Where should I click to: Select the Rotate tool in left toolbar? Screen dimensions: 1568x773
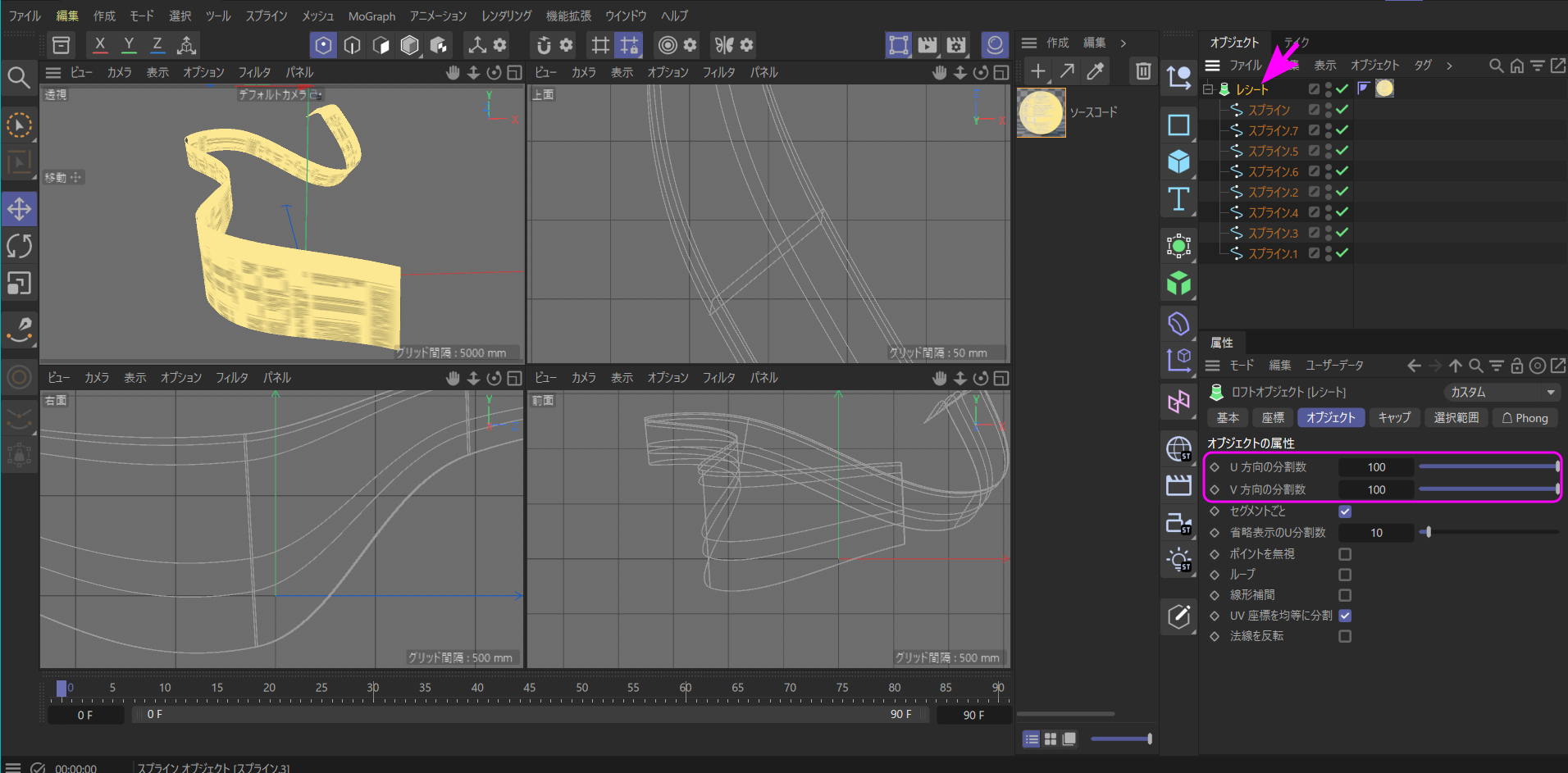(19, 246)
